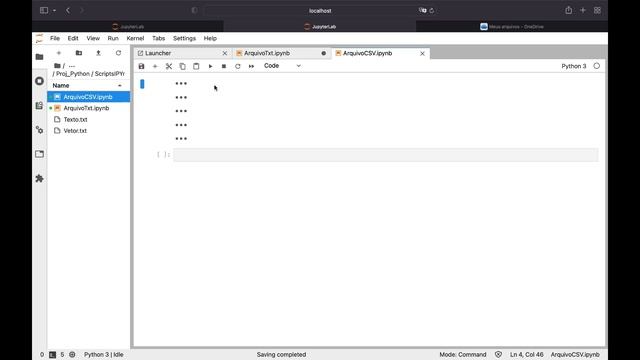Screen dimensions: 640x360
Task: Cut the selected cells
Action: pos(169,66)
